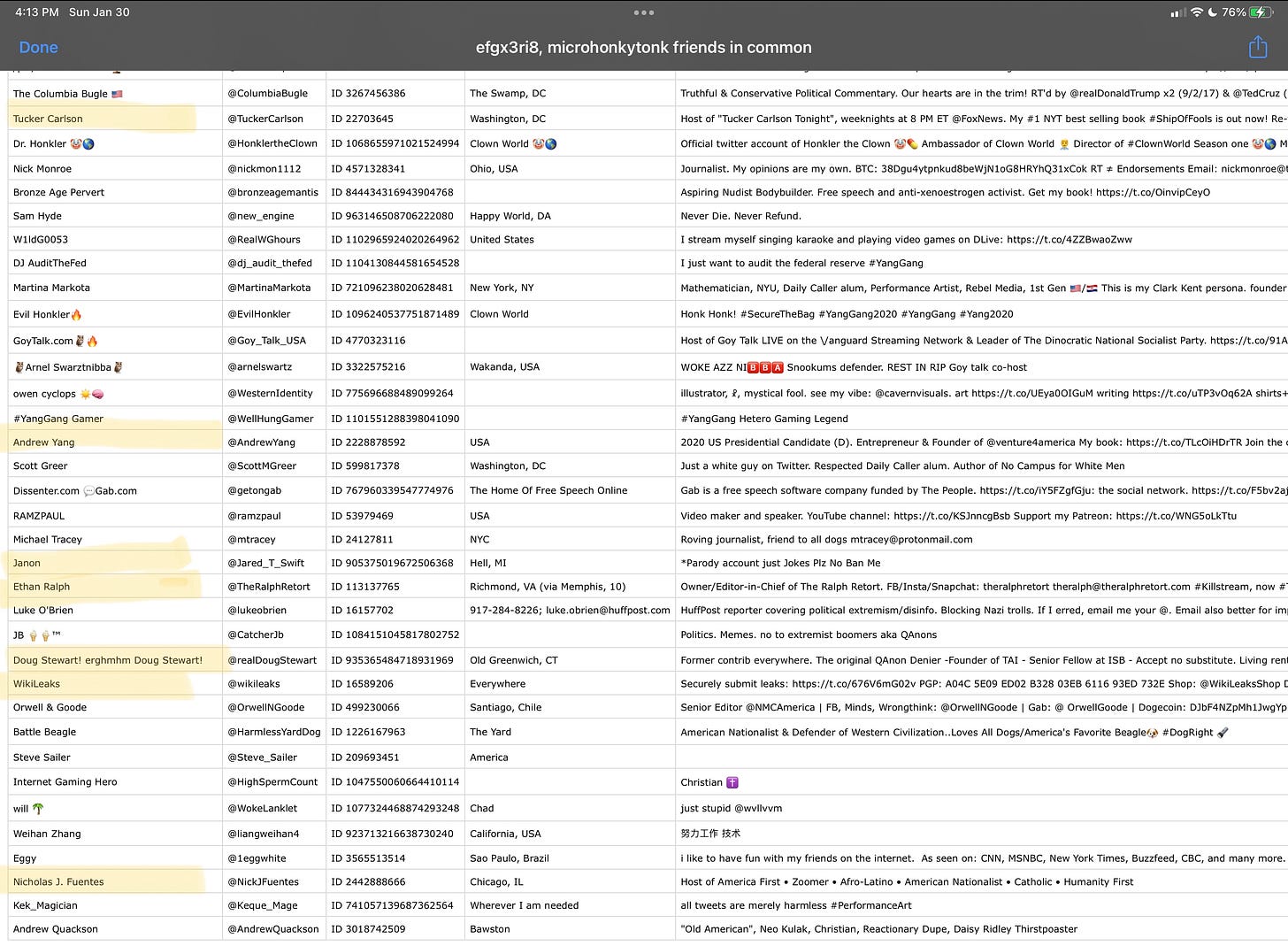The width and height of the screenshot is (1288, 946).
Task: Click the @ColumbiaBugle handle
Action: (268, 93)
